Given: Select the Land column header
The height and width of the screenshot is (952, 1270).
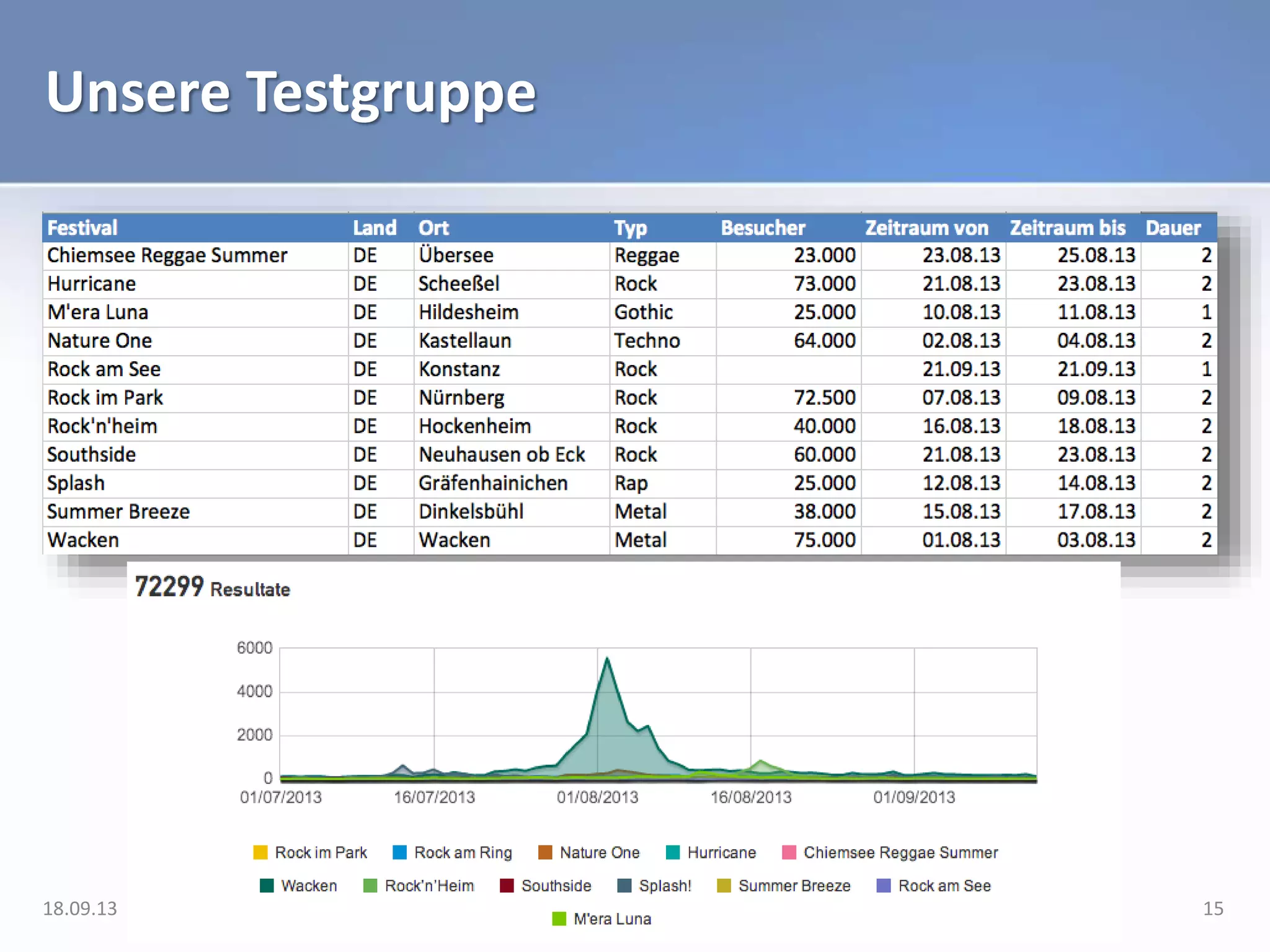Looking at the screenshot, I should [381, 227].
